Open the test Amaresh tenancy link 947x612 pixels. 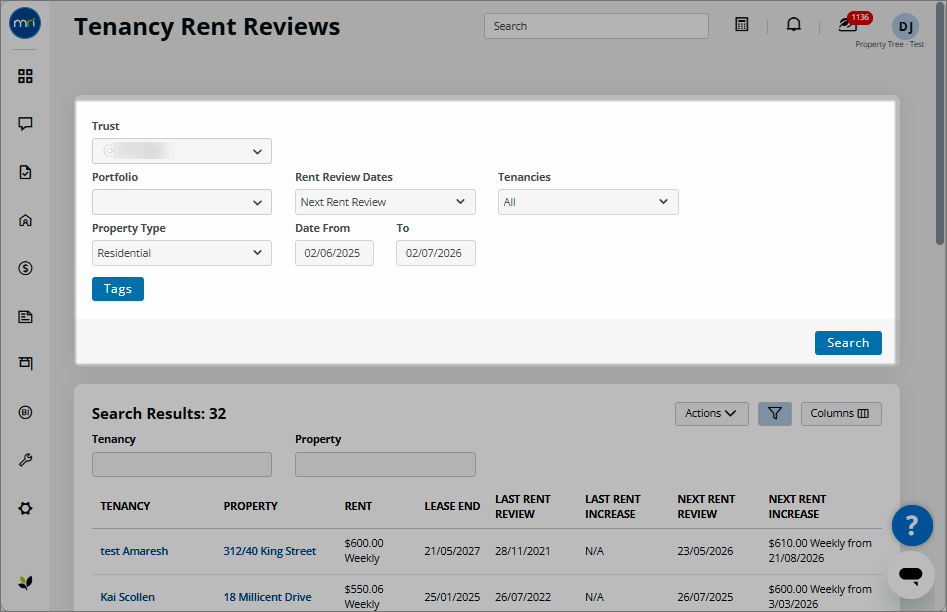(x=134, y=551)
